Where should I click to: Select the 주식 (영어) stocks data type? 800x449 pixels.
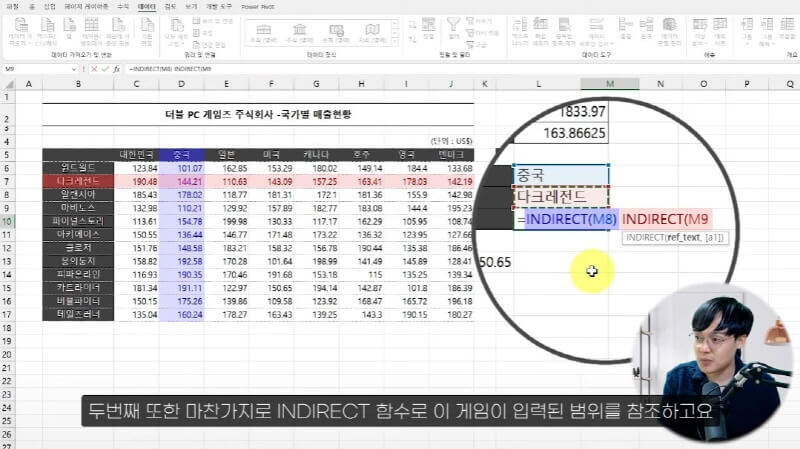click(299, 33)
